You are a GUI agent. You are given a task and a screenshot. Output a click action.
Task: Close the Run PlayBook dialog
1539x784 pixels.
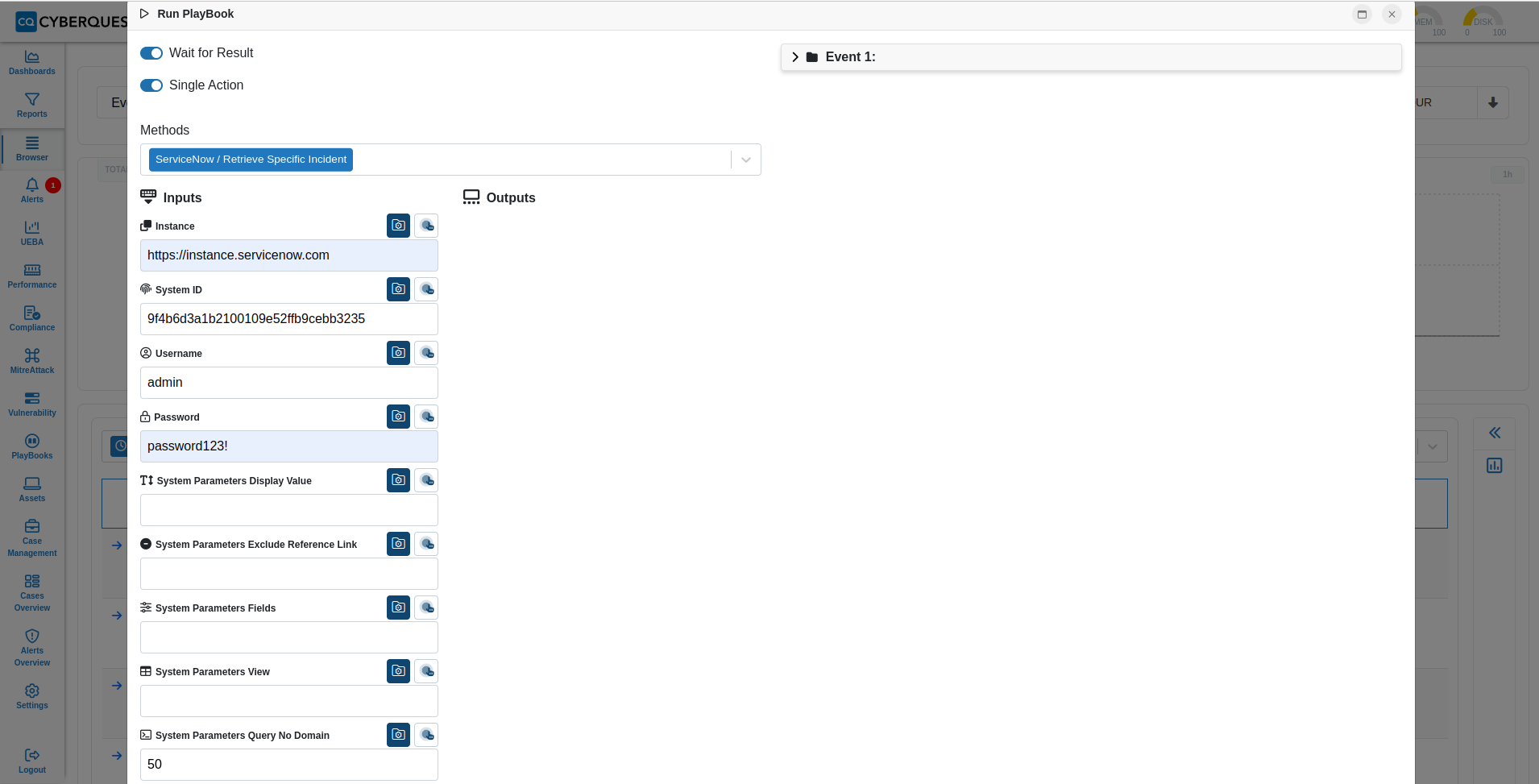coord(1392,15)
